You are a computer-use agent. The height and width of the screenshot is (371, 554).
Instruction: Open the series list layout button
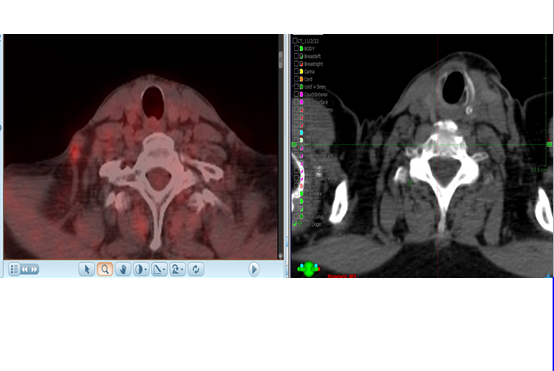click(13, 269)
